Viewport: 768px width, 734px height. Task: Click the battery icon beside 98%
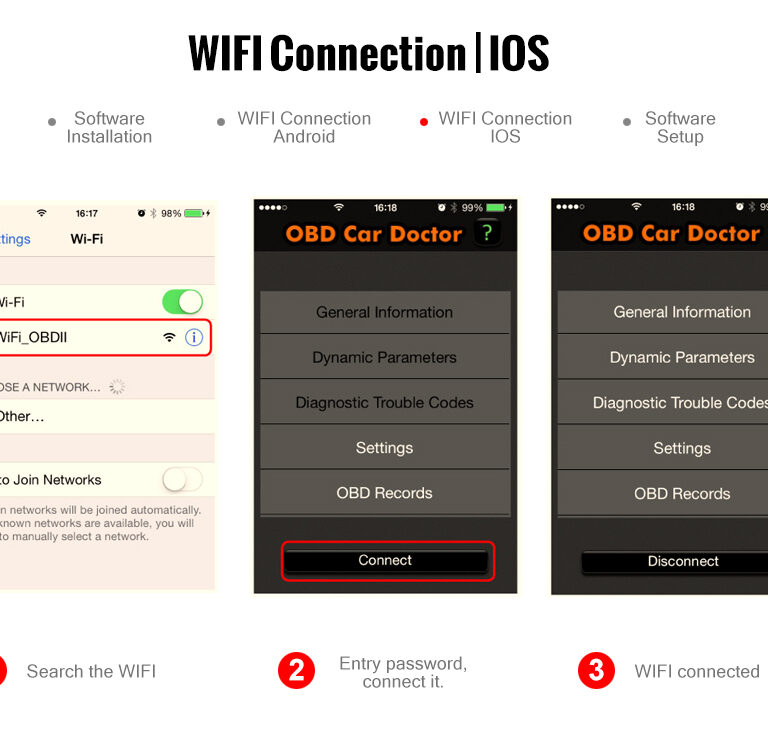(194, 213)
